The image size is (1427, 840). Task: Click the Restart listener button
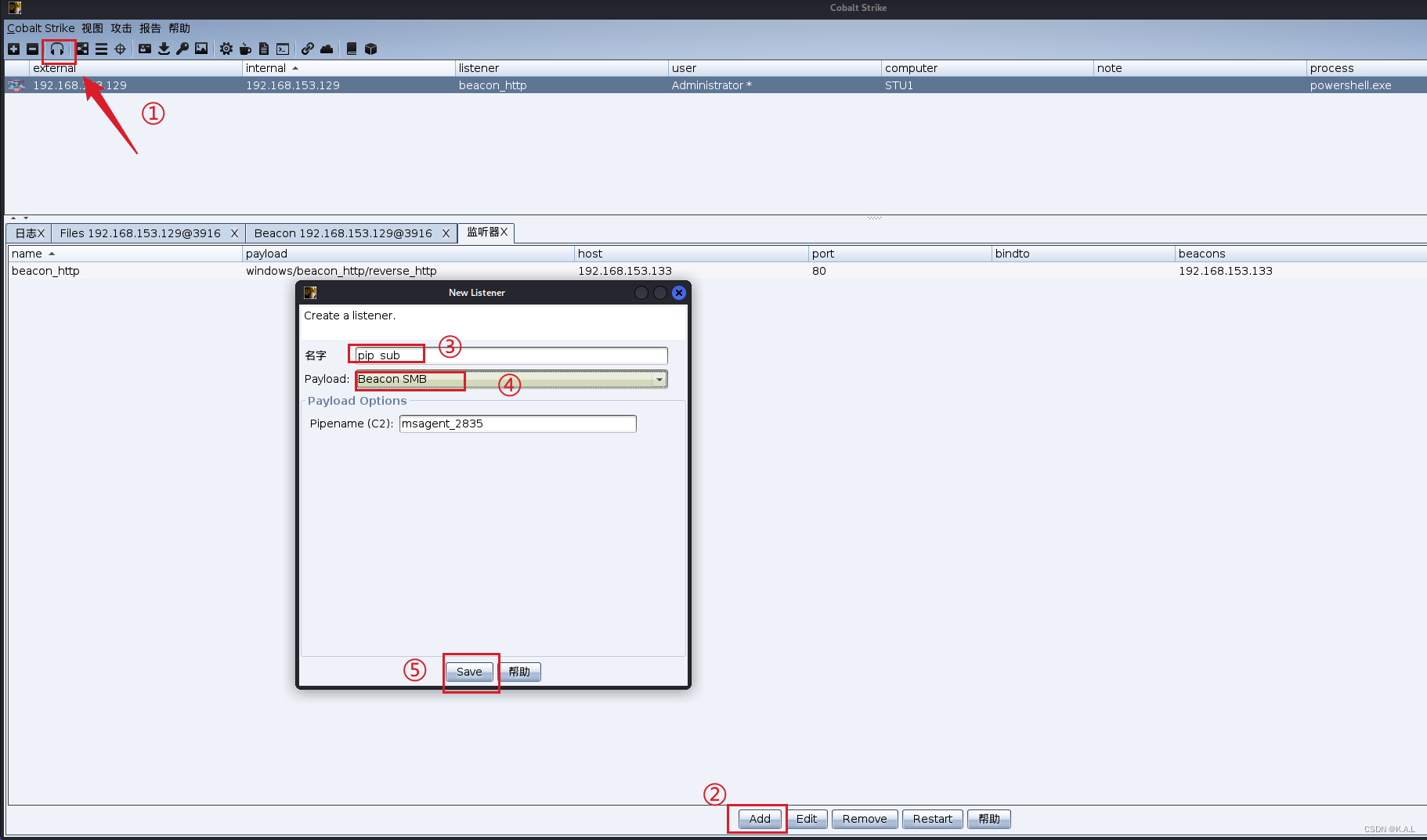[932, 818]
